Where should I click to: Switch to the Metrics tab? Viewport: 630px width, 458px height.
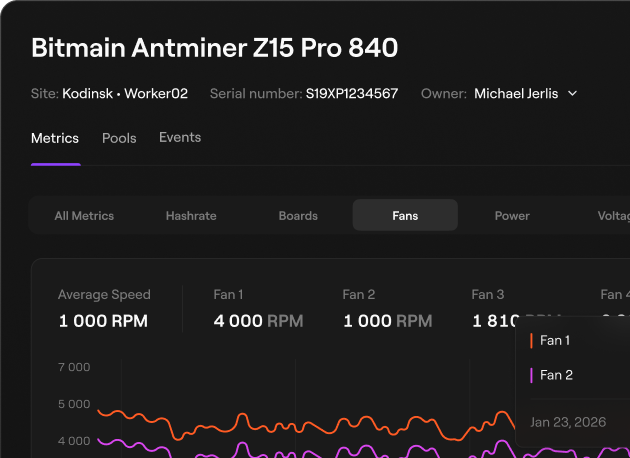(x=55, y=138)
